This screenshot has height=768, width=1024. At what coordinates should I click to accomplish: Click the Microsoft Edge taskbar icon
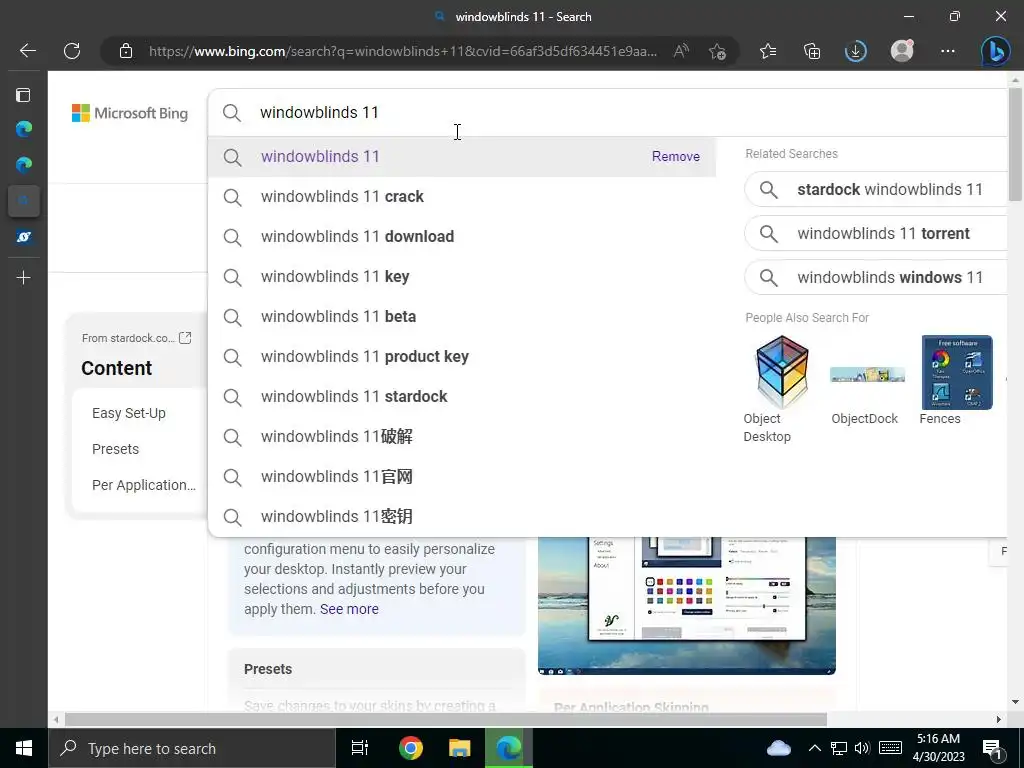[x=509, y=748]
